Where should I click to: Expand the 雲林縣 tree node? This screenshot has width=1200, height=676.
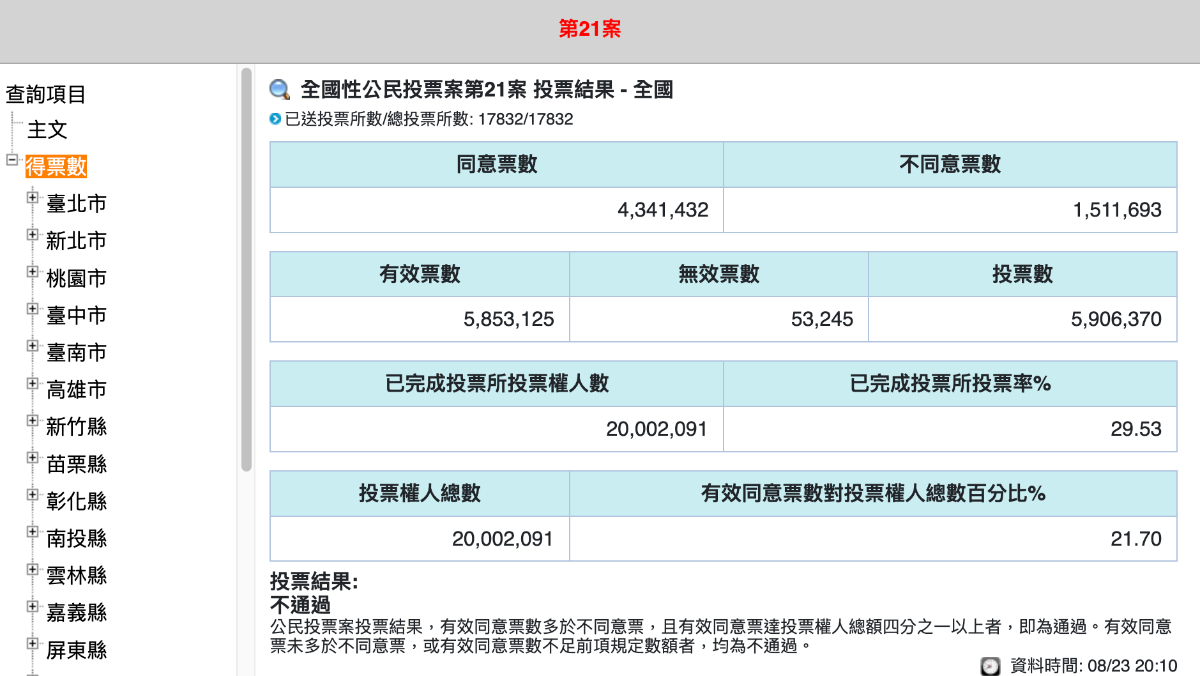(x=33, y=568)
